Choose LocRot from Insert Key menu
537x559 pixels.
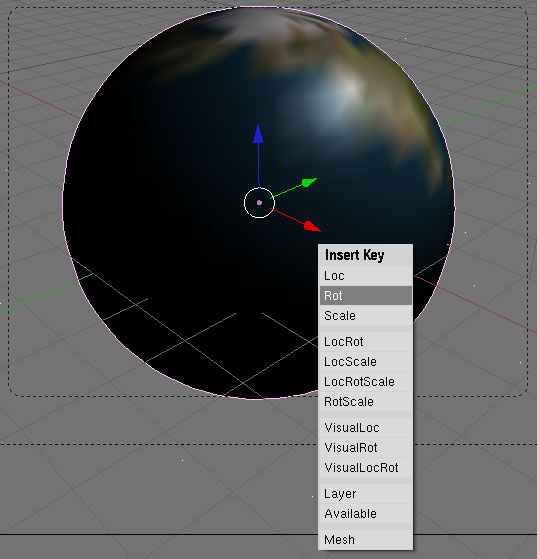[x=366, y=342]
